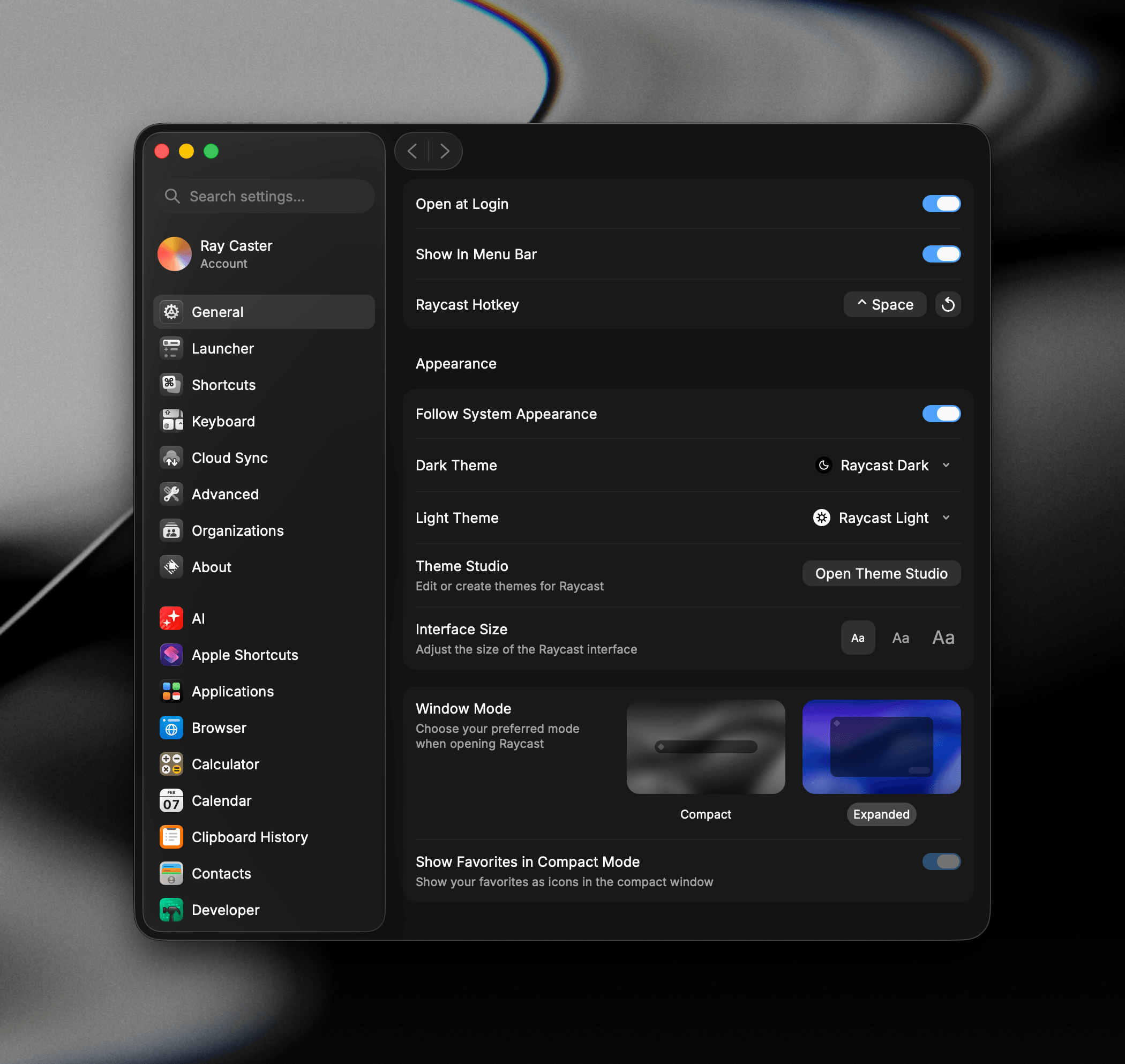Select the largest Aa interface size
Screen dimensions: 1125x1064
[x=943, y=638]
